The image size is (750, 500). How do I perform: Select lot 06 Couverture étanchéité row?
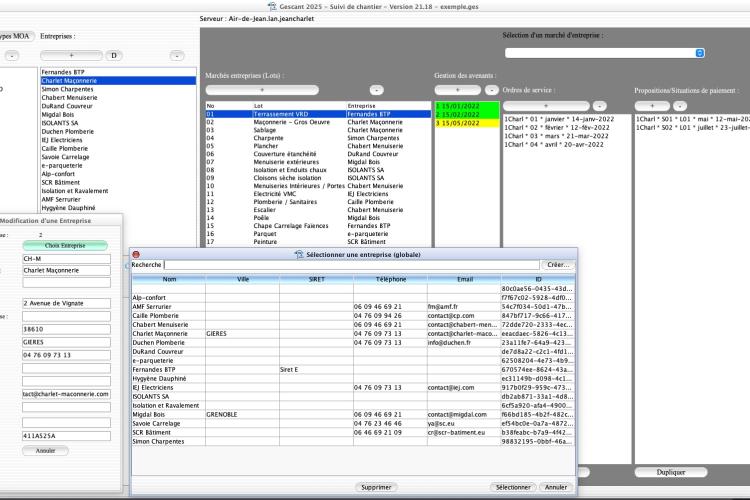point(318,154)
